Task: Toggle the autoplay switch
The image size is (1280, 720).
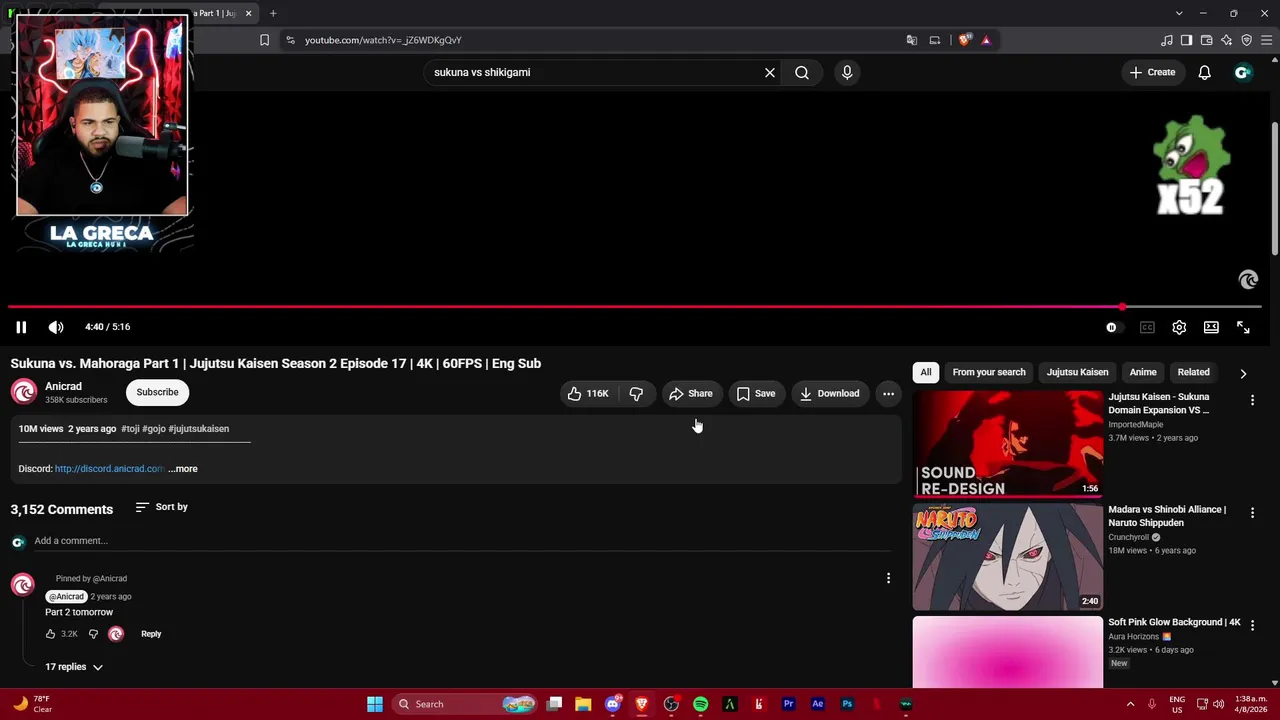Action: (1113, 327)
